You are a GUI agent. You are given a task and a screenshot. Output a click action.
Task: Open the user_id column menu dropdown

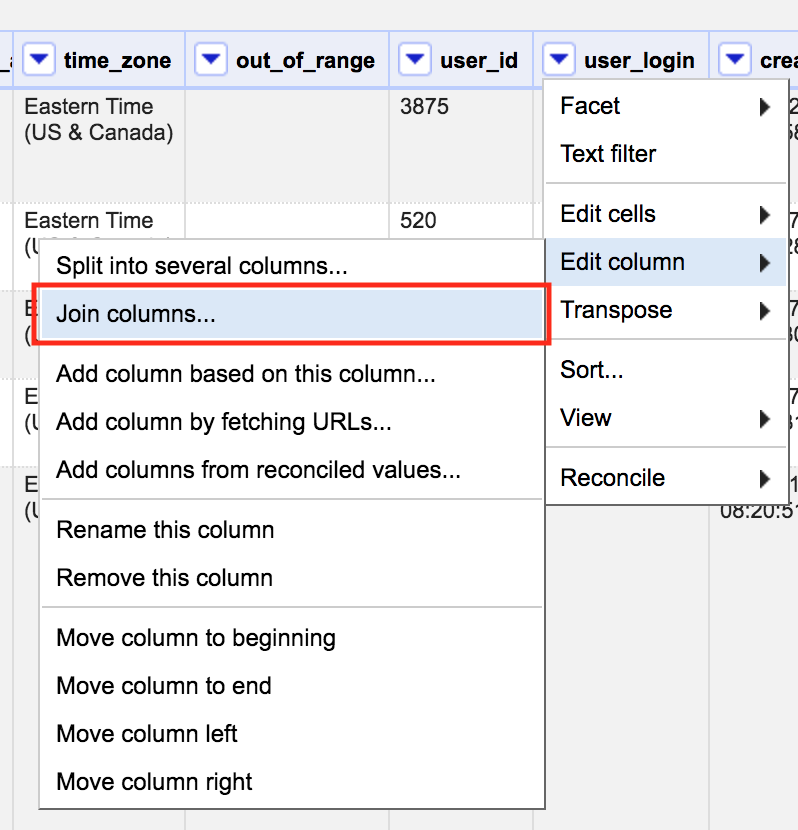[x=415, y=58]
